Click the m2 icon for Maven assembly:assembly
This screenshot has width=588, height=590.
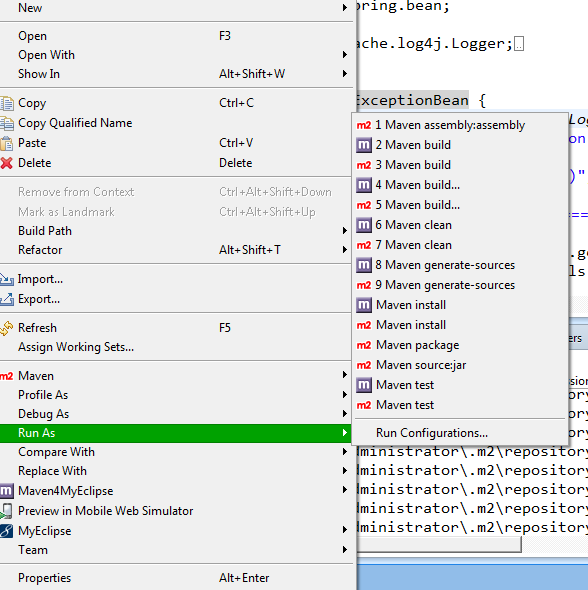click(x=364, y=125)
